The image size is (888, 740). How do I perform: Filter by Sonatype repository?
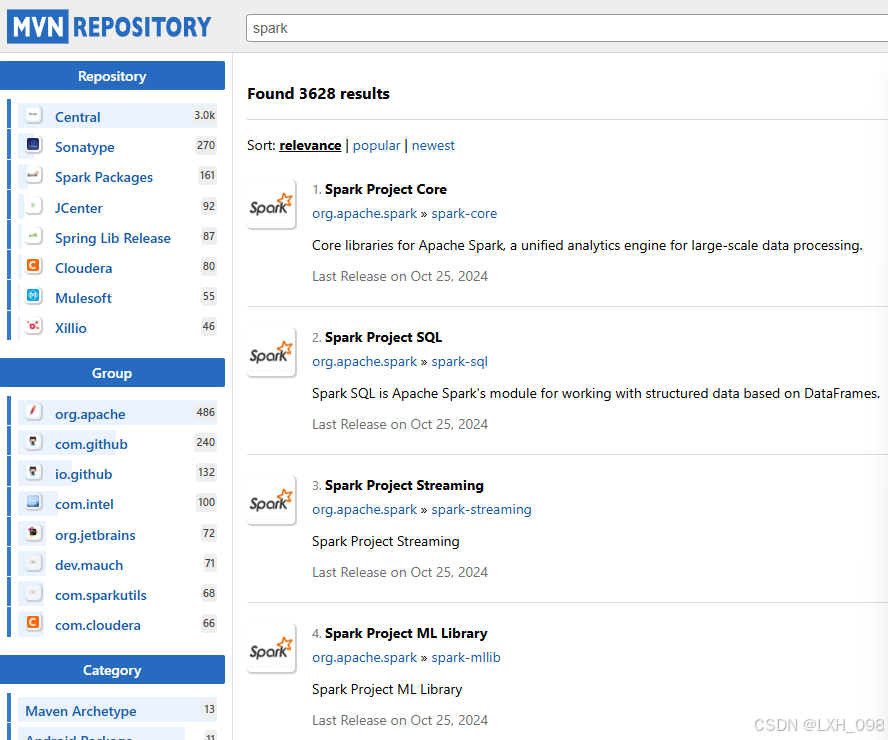tap(84, 147)
